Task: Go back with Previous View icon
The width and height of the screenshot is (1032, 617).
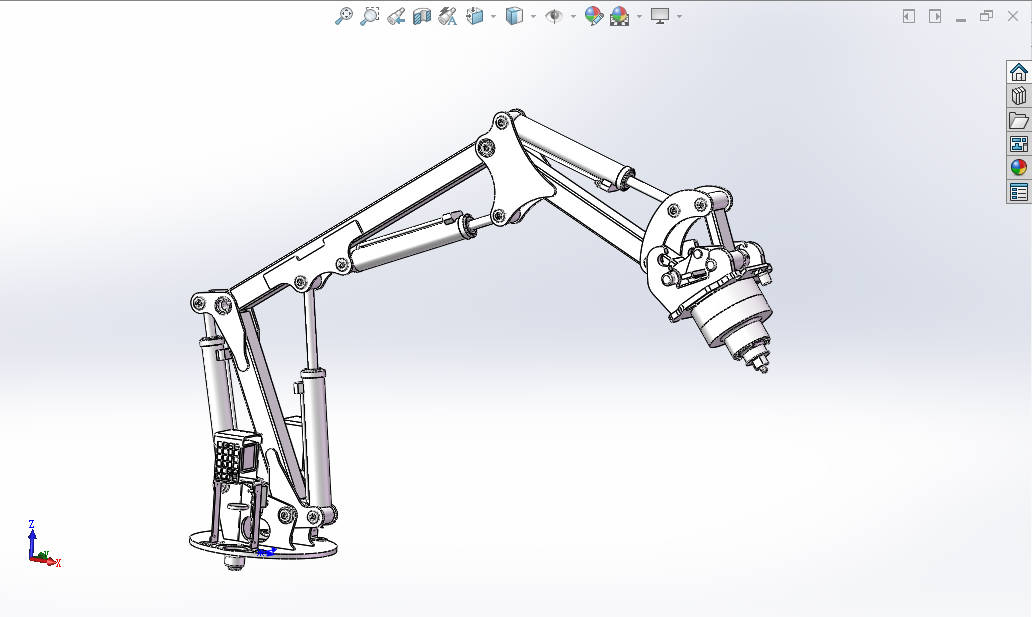Action: [396, 16]
